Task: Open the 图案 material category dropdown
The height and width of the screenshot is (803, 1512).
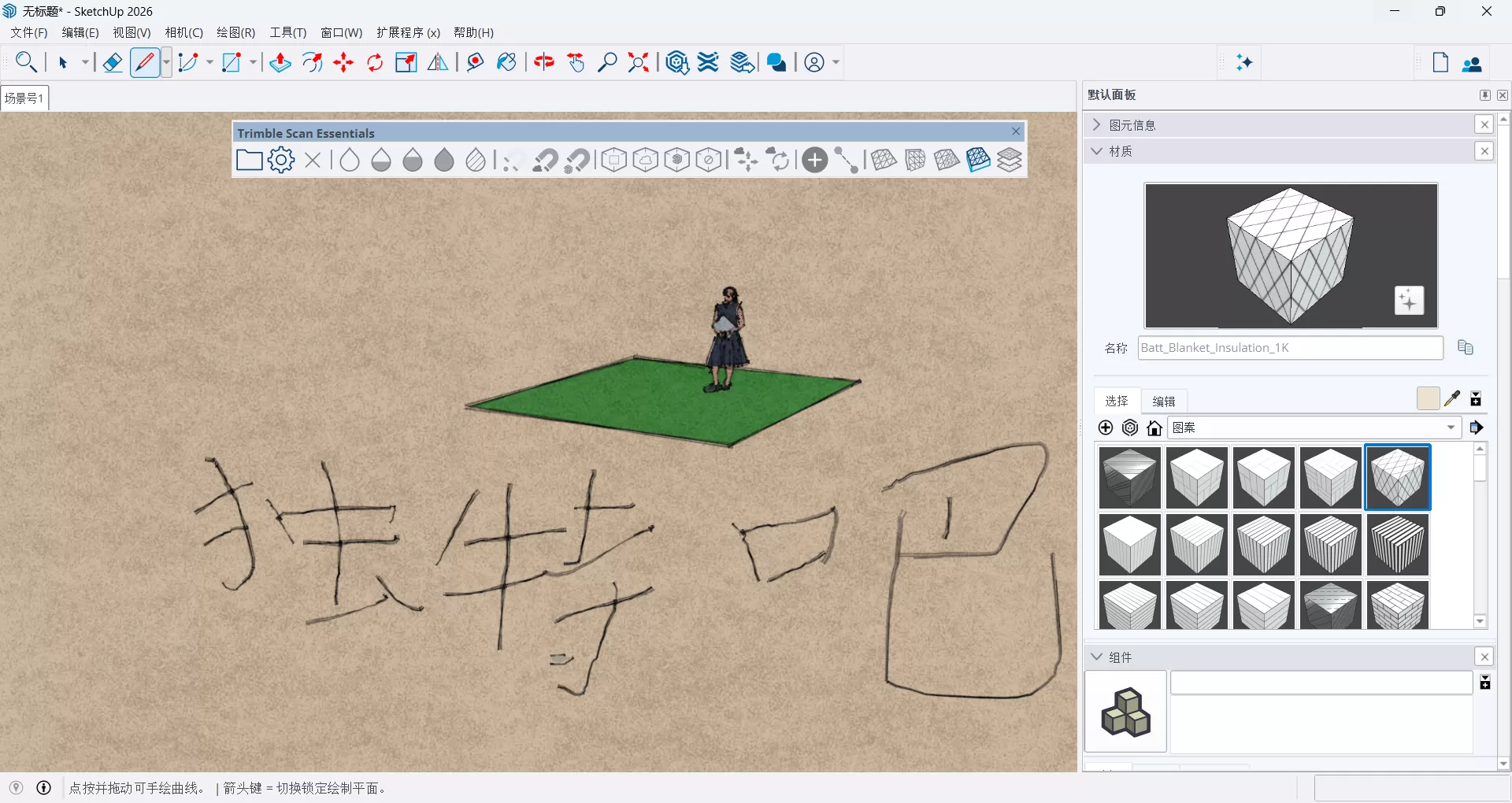Action: [1451, 427]
